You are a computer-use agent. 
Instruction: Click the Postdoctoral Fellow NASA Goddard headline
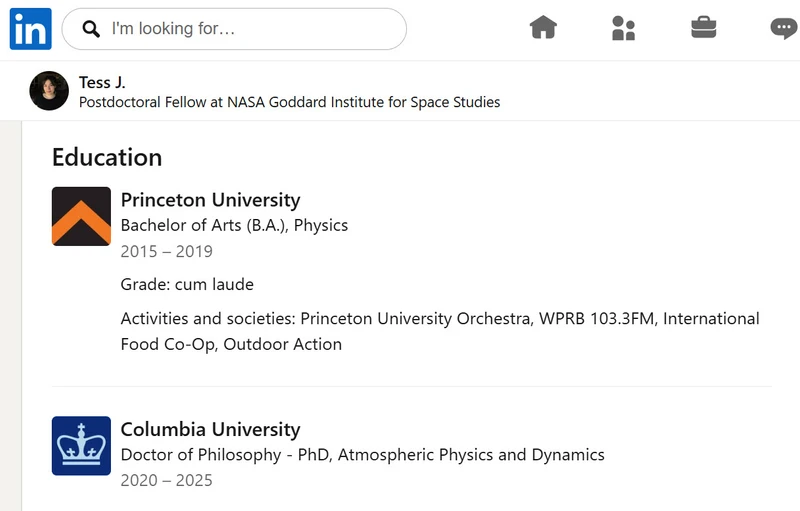tap(289, 102)
